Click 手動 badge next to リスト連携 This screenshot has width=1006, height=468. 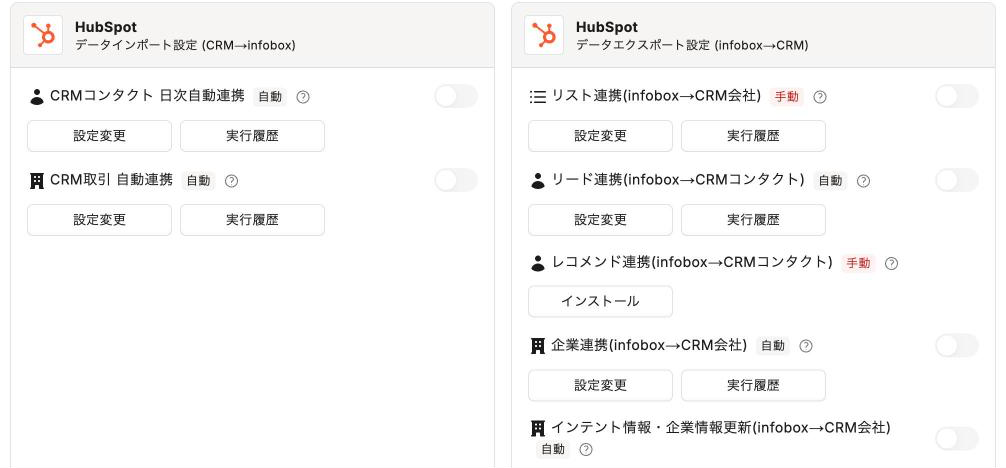click(x=787, y=97)
